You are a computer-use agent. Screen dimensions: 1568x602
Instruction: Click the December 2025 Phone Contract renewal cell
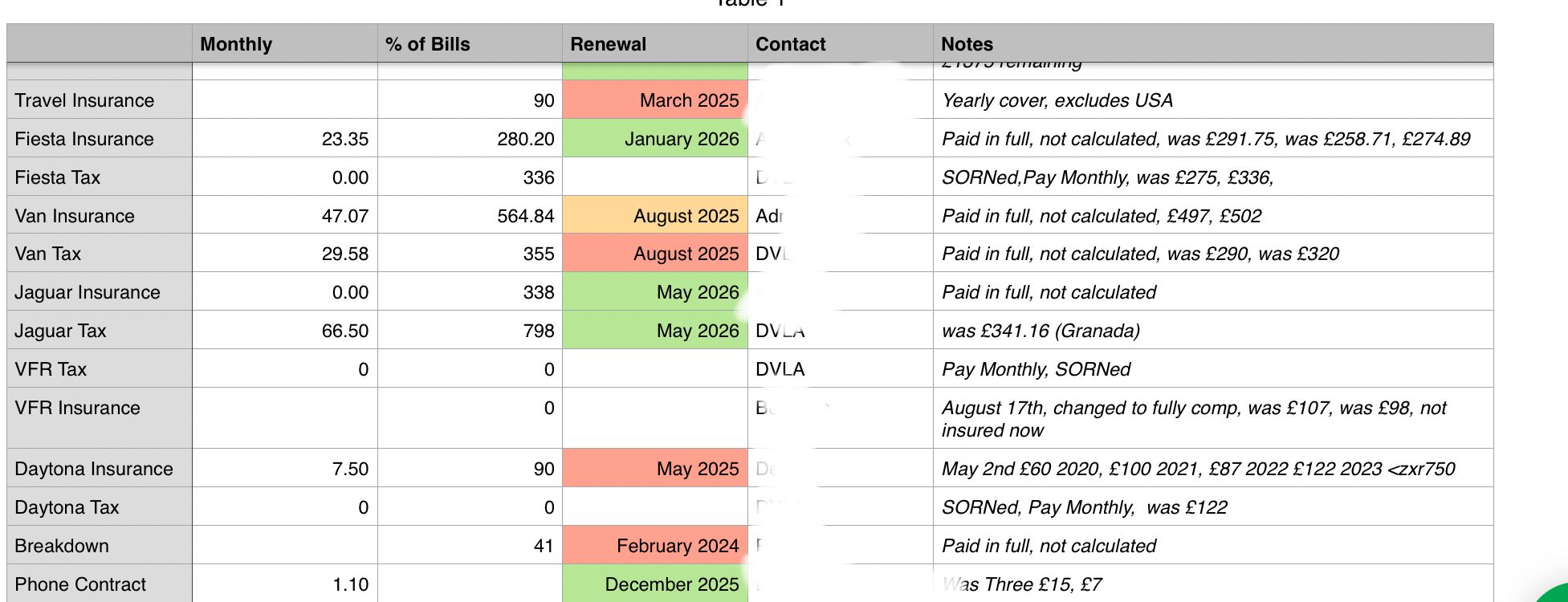coord(655,584)
